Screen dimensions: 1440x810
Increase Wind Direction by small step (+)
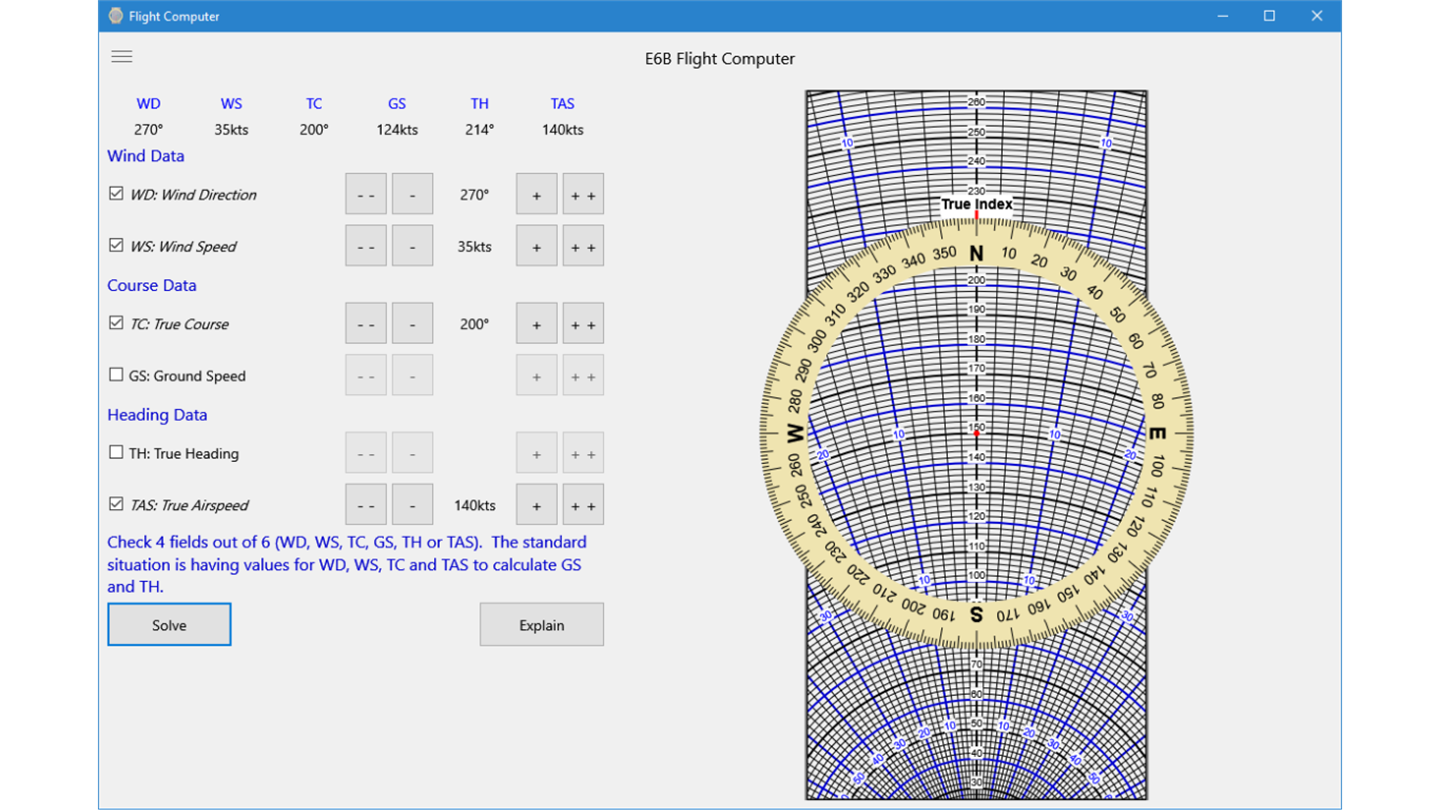coord(537,194)
